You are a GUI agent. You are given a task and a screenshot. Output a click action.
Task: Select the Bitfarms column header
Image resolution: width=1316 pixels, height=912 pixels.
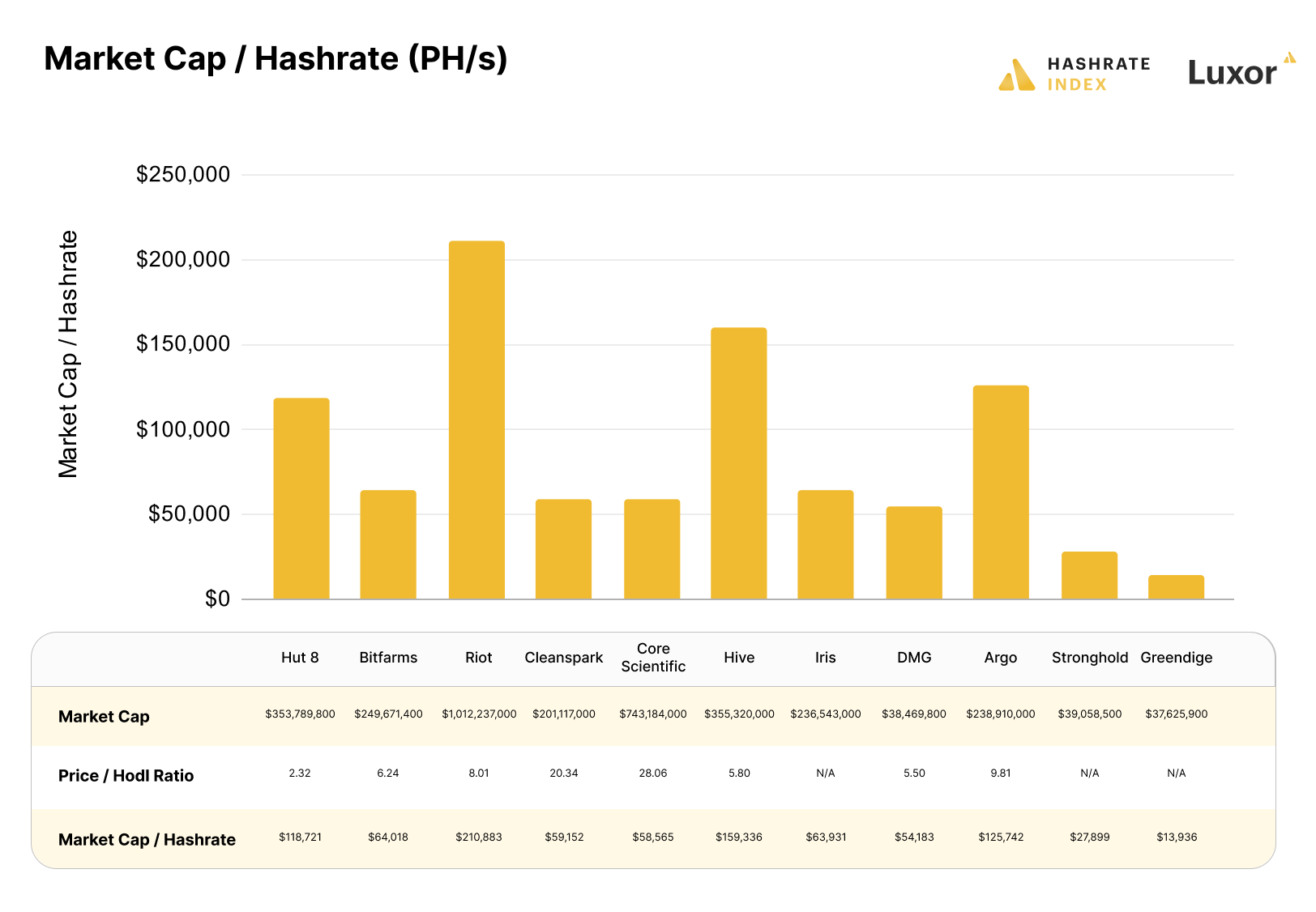click(388, 657)
